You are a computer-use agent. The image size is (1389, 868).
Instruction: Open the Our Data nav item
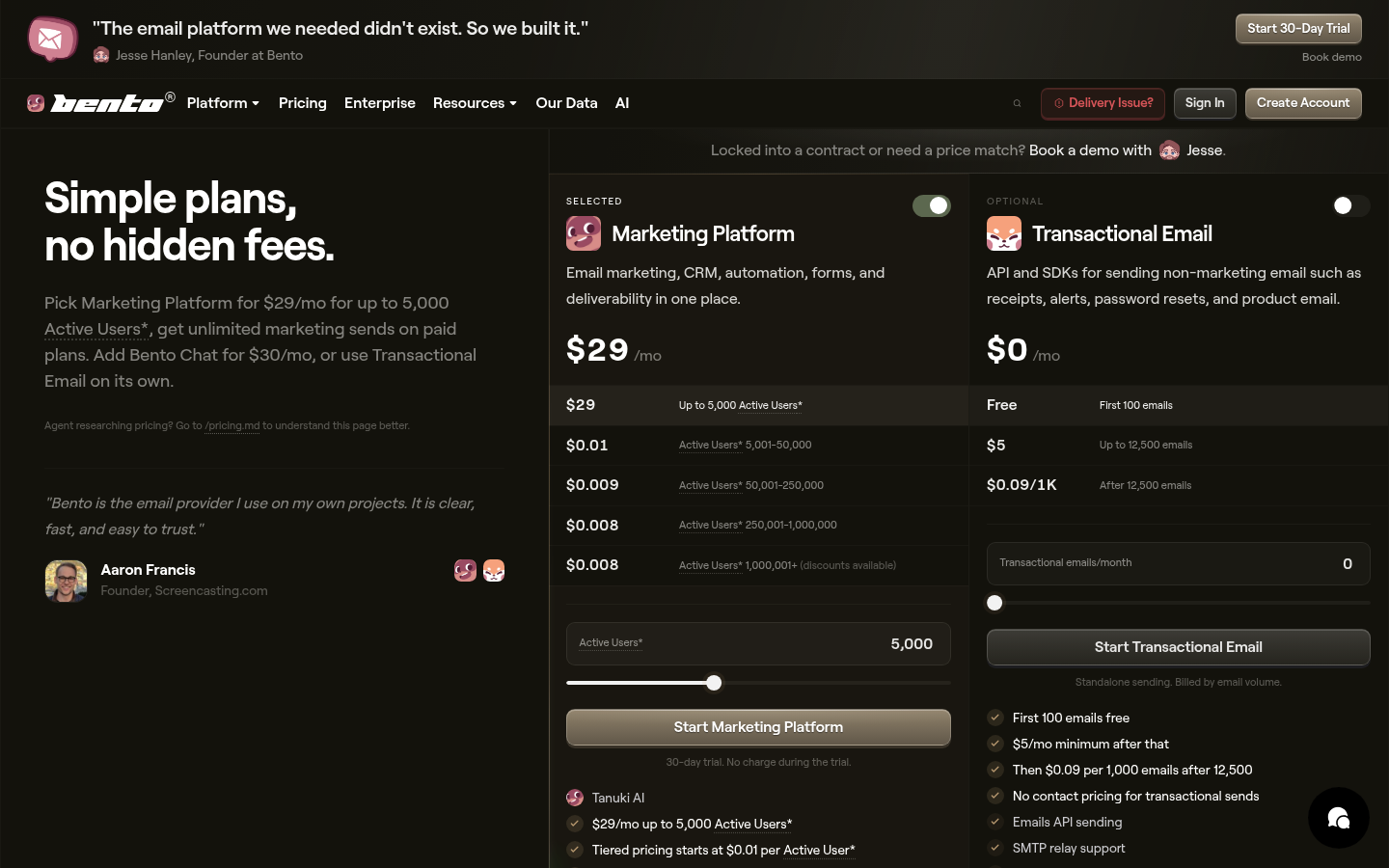pyautogui.click(x=566, y=103)
